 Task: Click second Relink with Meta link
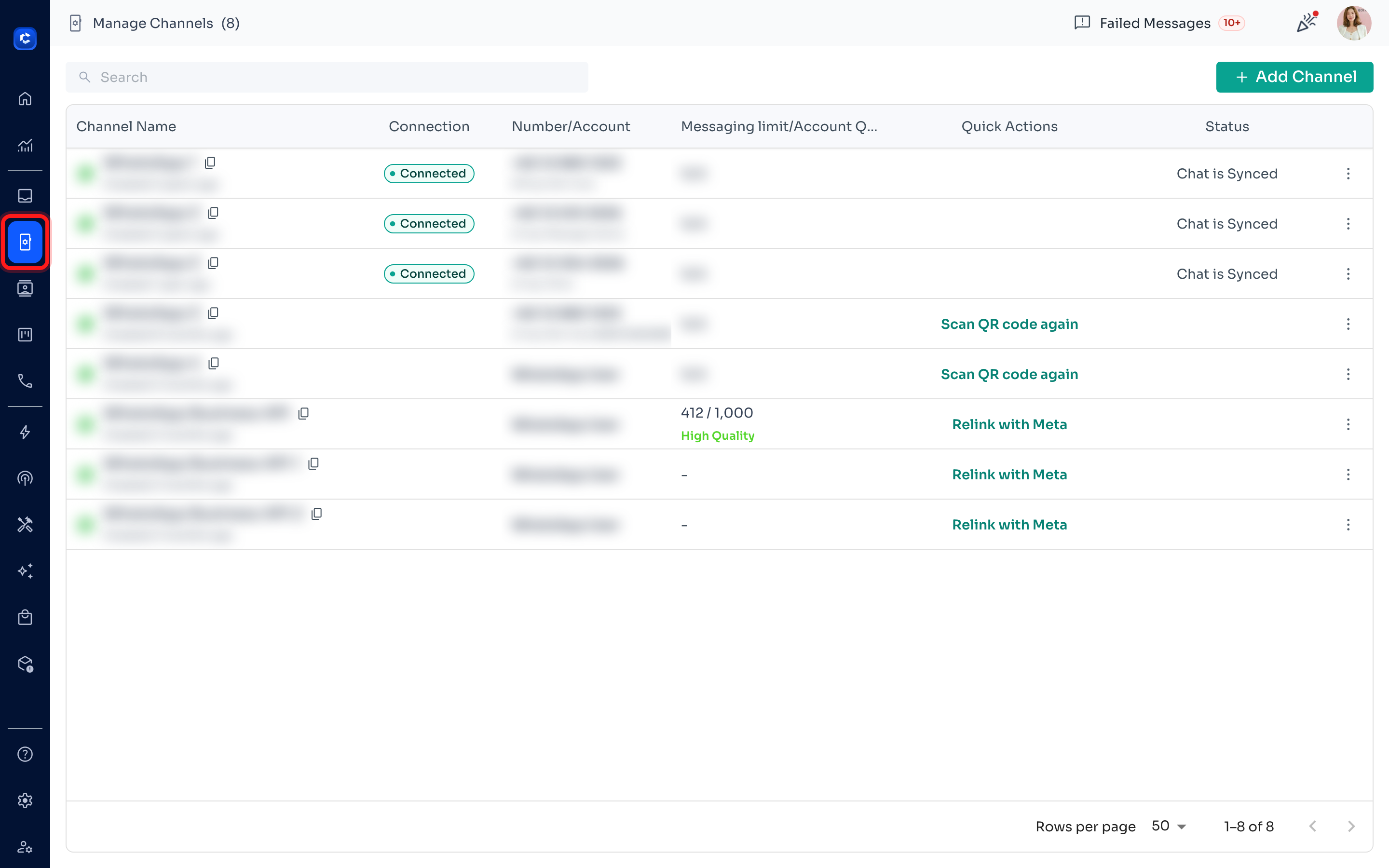coord(1009,475)
